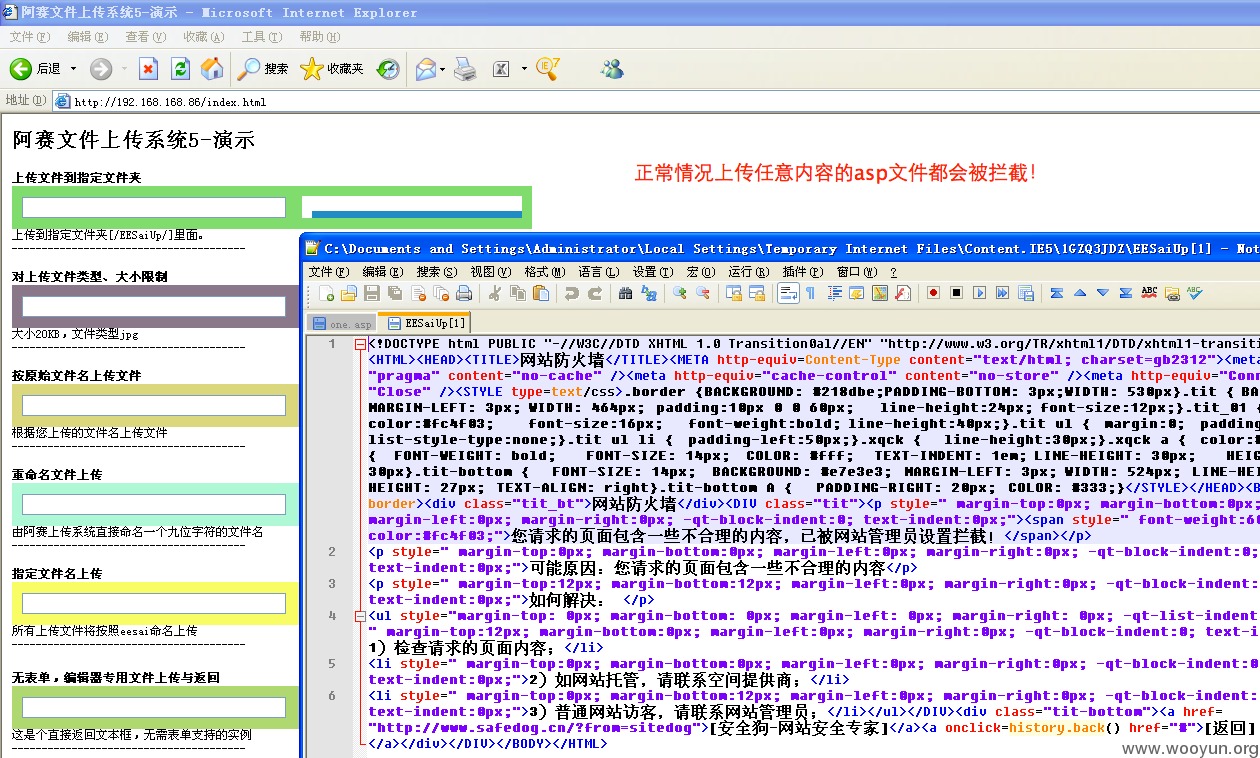
Task: Collapse fold marker at Notepad++ line 1
Action: [360, 344]
